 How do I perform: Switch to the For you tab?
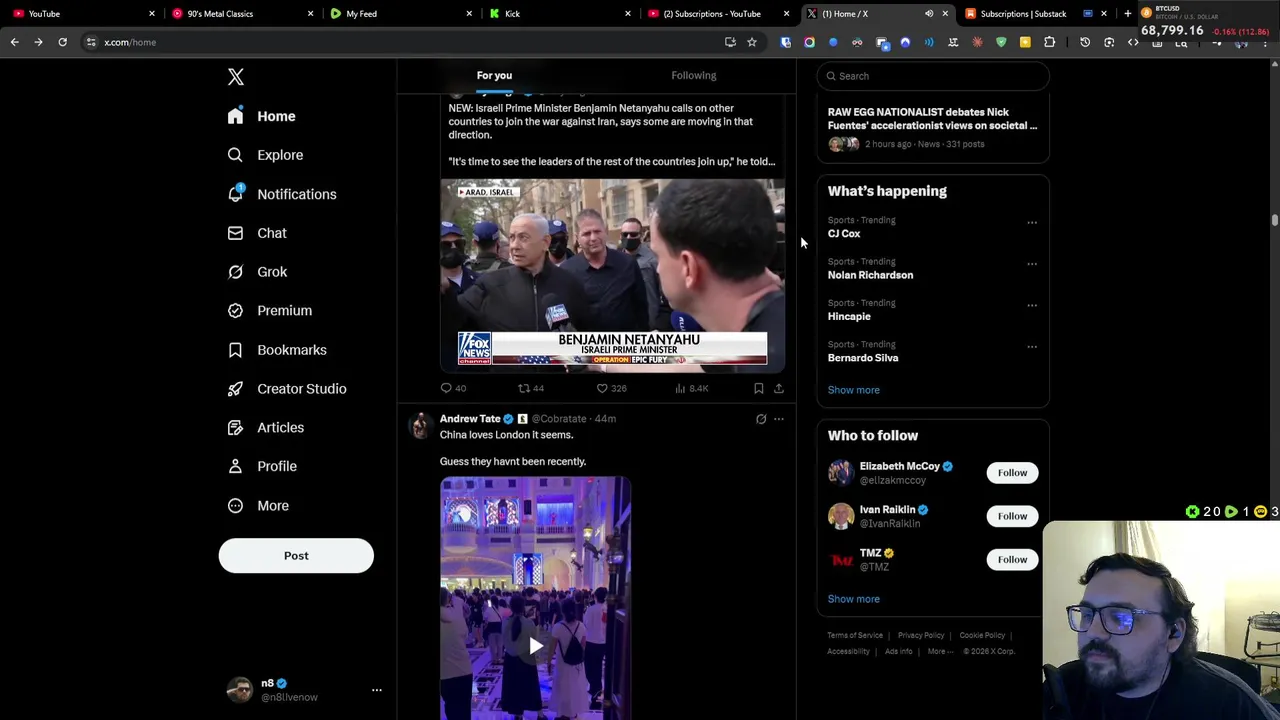click(x=494, y=75)
